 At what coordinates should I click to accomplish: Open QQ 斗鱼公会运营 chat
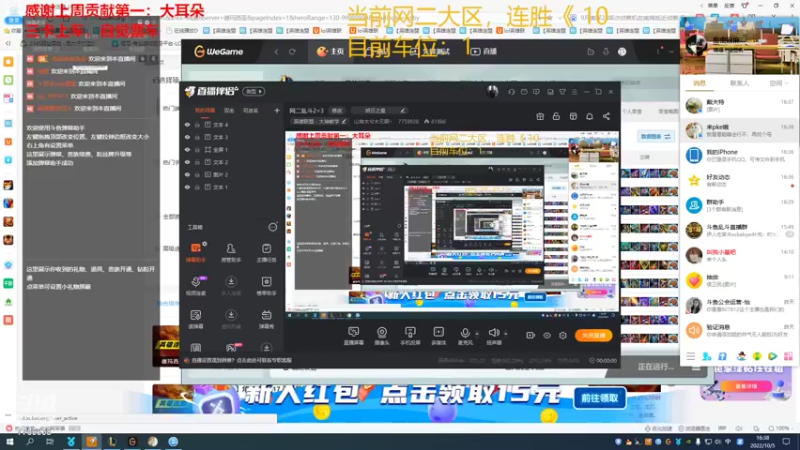[739, 305]
